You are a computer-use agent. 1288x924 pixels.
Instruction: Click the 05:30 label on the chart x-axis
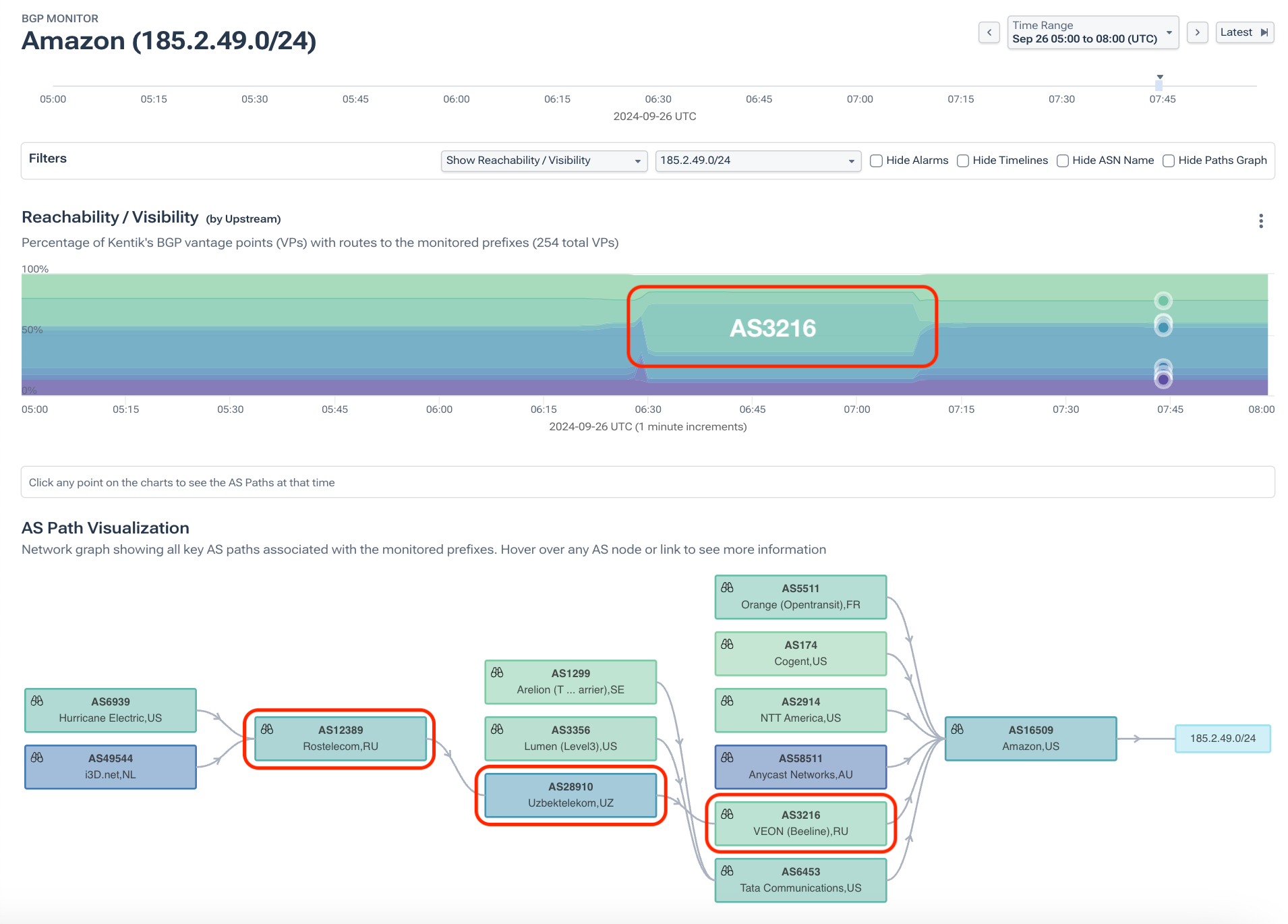231,409
